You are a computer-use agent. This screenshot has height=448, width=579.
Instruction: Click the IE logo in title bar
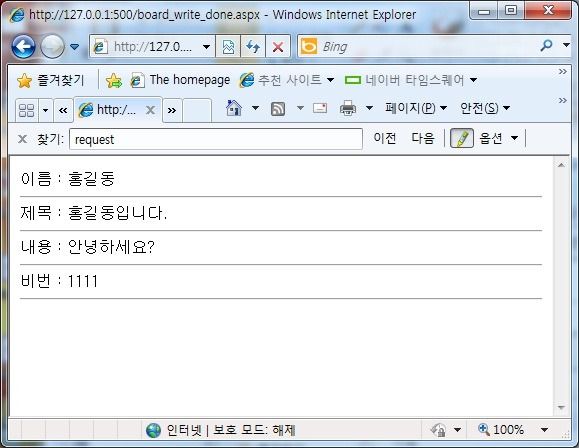16,15
